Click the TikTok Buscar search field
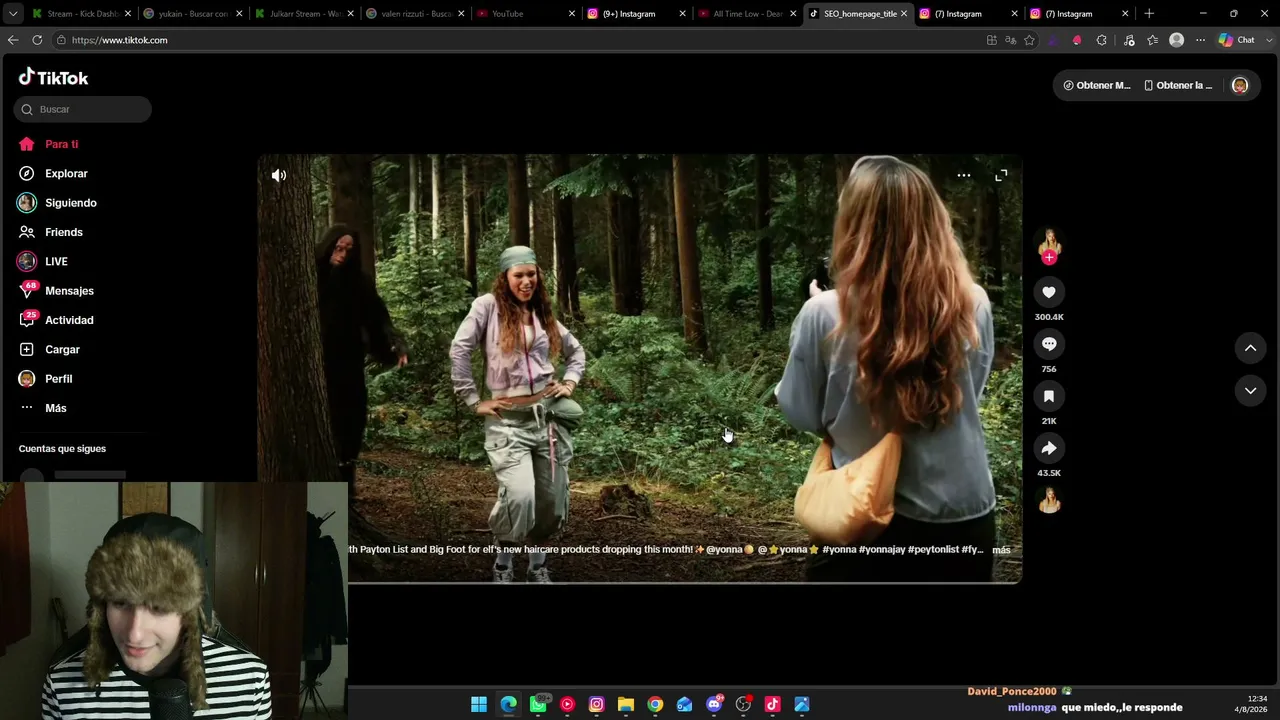Image resolution: width=1280 pixels, height=720 pixels. [x=83, y=109]
